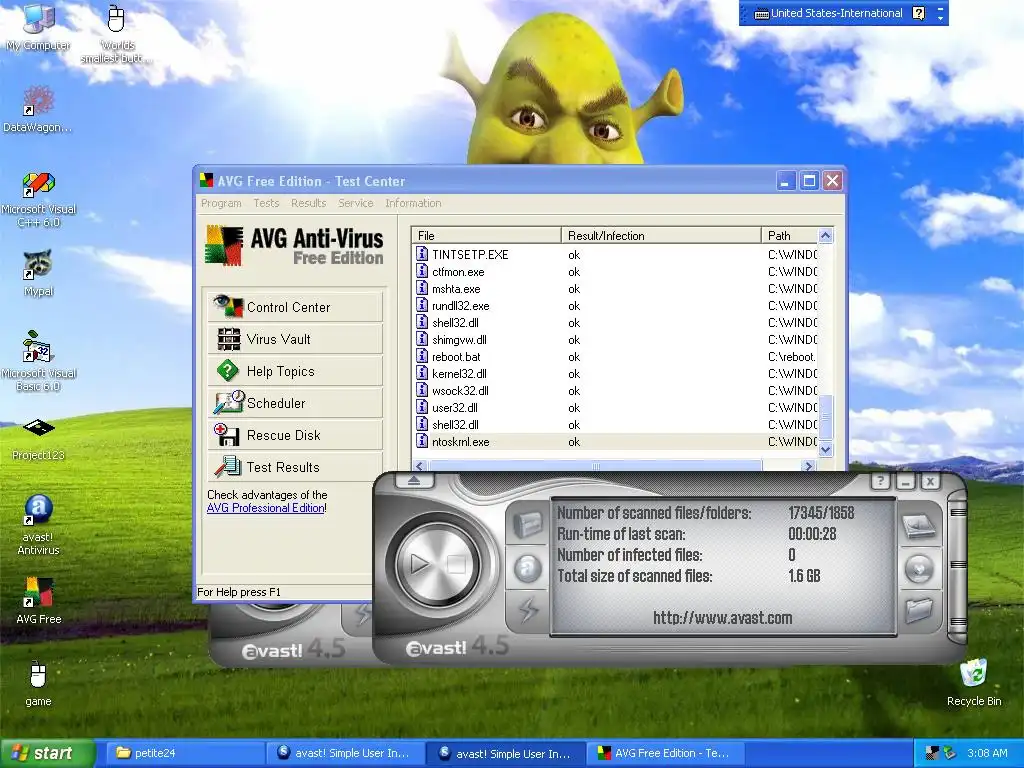The height and width of the screenshot is (768, 1024).
Task: Click United States-International language bar
Action: tap(828, 13)
